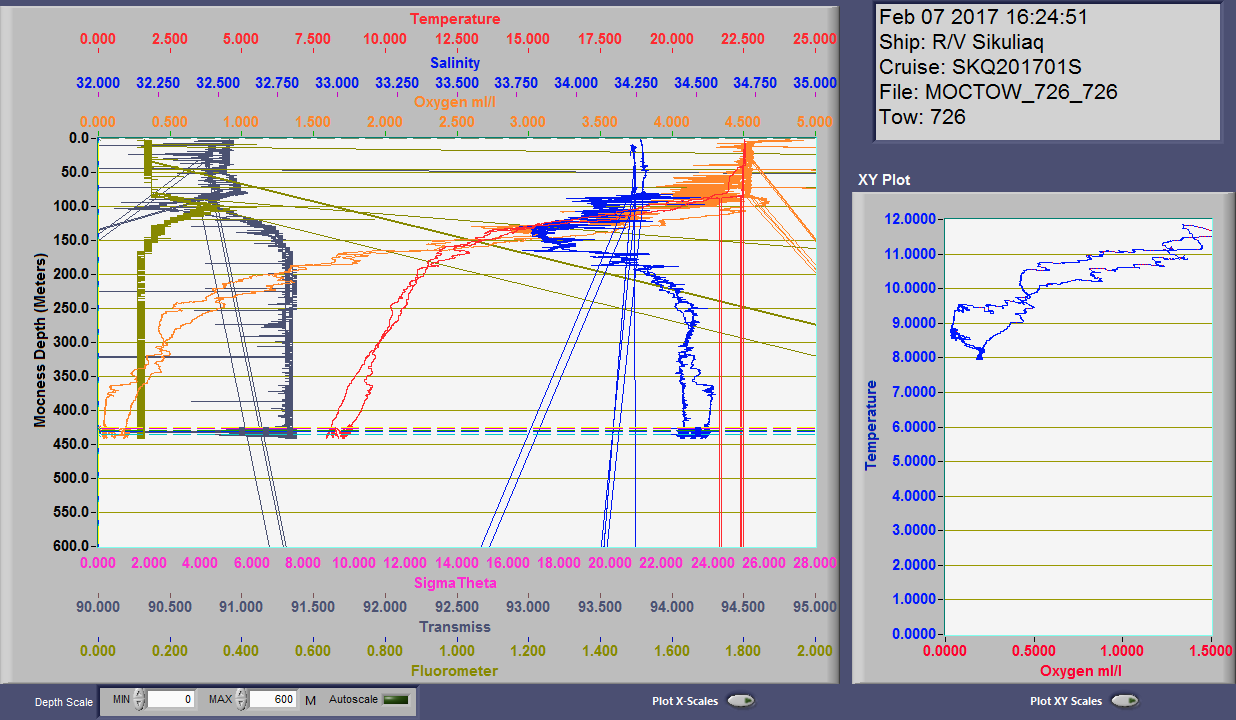Click the Transmiss axis value 90.000

tap(98, 606)
